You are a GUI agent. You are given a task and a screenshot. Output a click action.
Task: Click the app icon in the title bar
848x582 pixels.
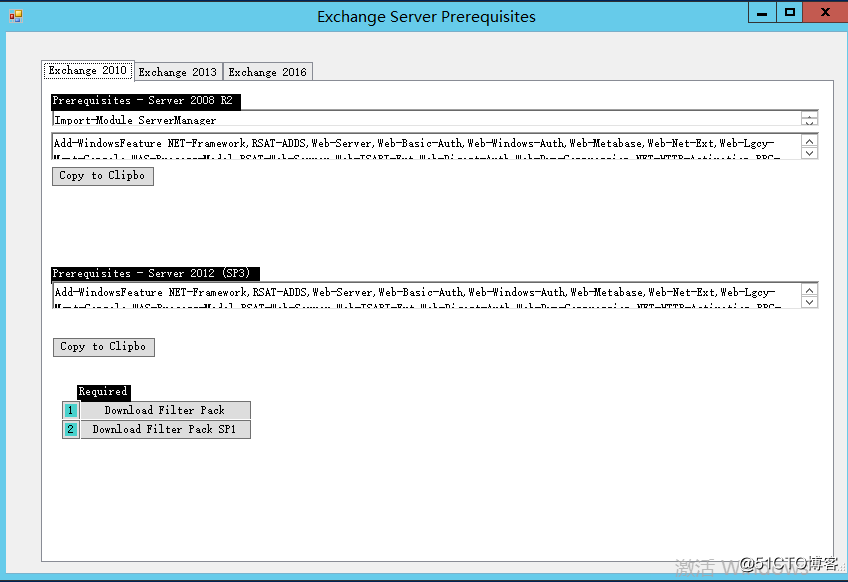click(16, 16)
